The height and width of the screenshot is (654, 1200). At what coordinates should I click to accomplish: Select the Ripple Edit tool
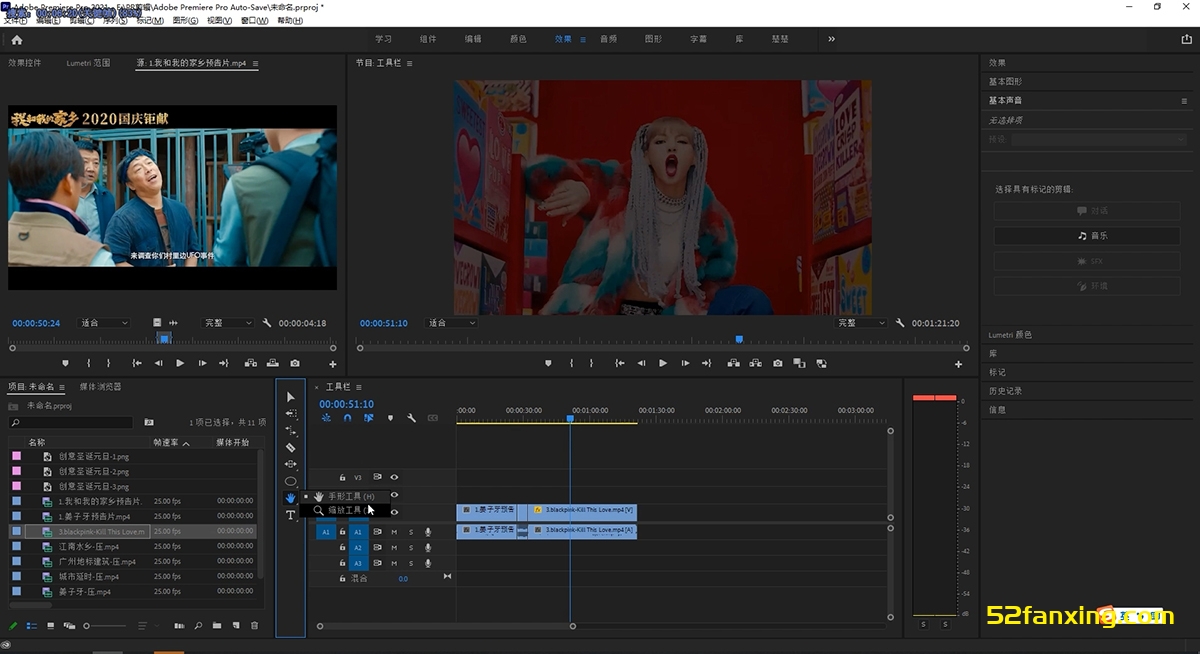click(291, 431)
